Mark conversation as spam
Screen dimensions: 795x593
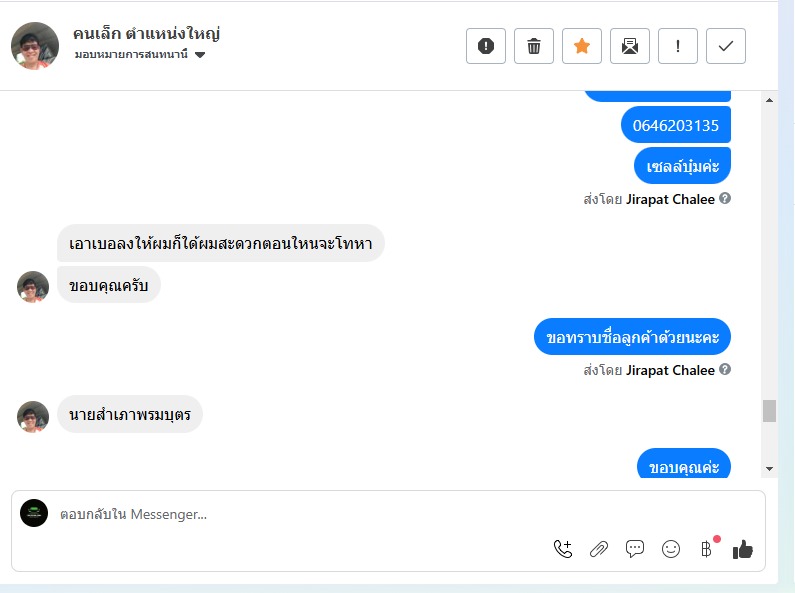[x=486, y=46]
